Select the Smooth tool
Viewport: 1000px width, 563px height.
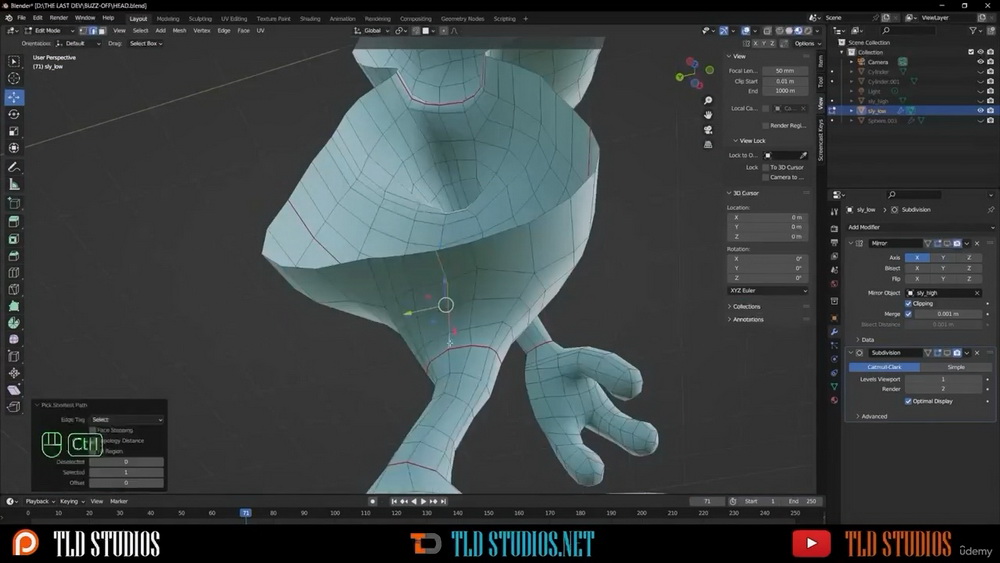[13, 339]
